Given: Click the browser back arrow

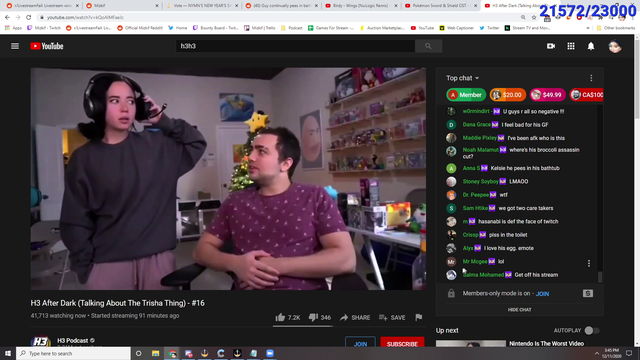Looking at the screenshot, I should click(x=7, y=18).
